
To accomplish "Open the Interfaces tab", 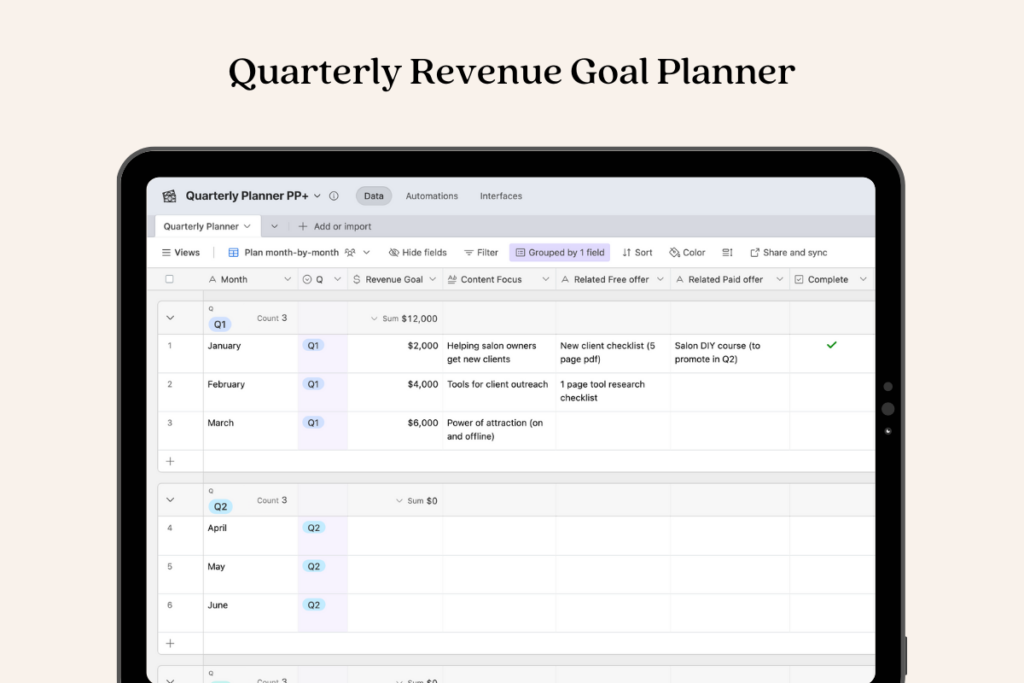I will pyautogui.click(x=500, y=196).
